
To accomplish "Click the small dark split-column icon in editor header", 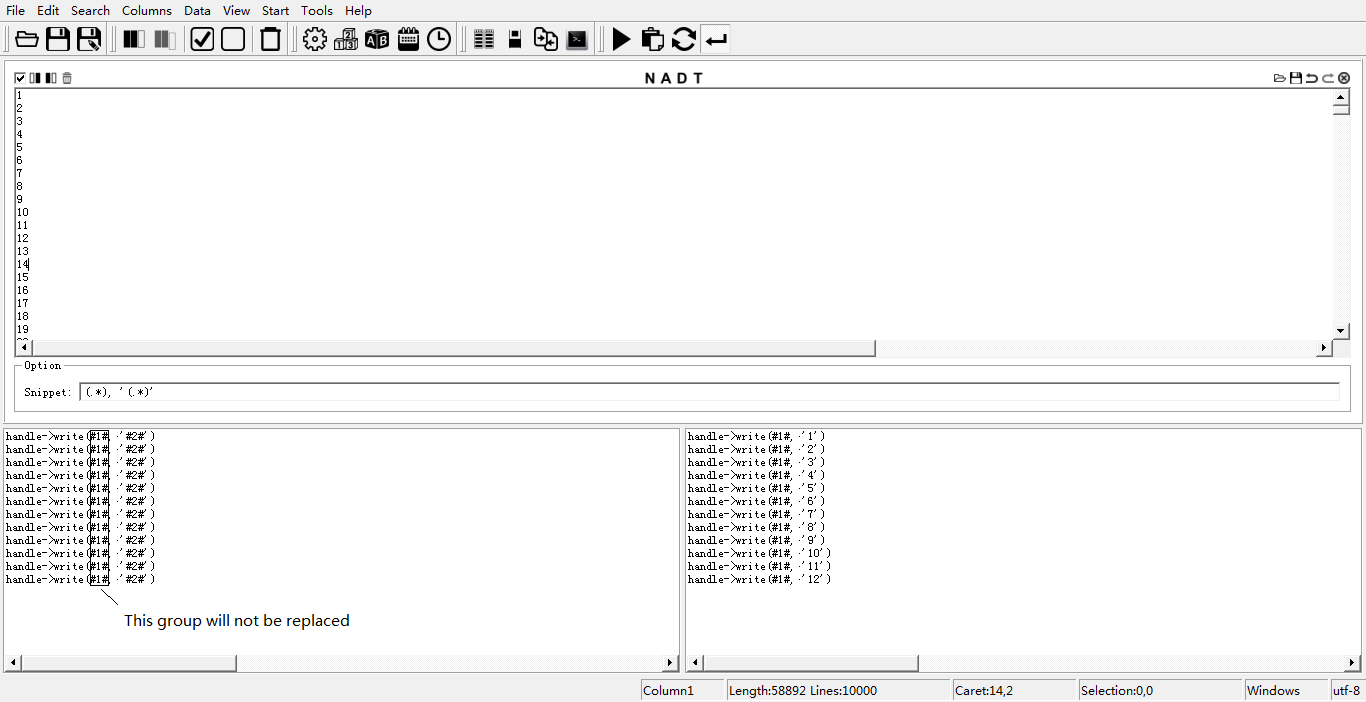I will [x=51, y=78].
